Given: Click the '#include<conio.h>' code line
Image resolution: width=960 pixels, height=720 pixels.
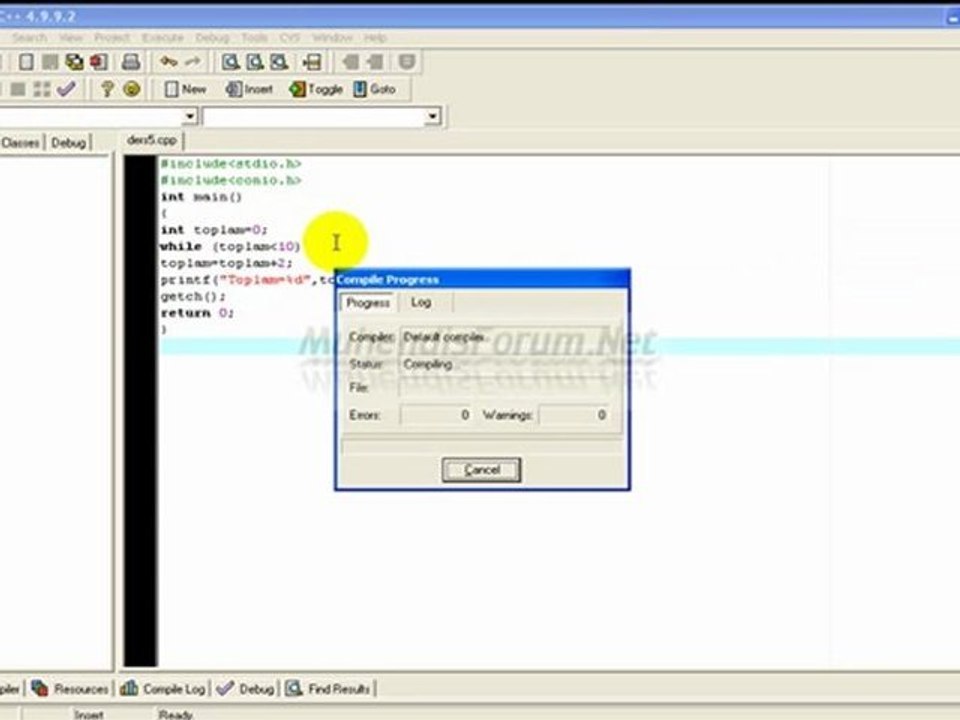Looking at the screenshot, I should tap(230, 181).
